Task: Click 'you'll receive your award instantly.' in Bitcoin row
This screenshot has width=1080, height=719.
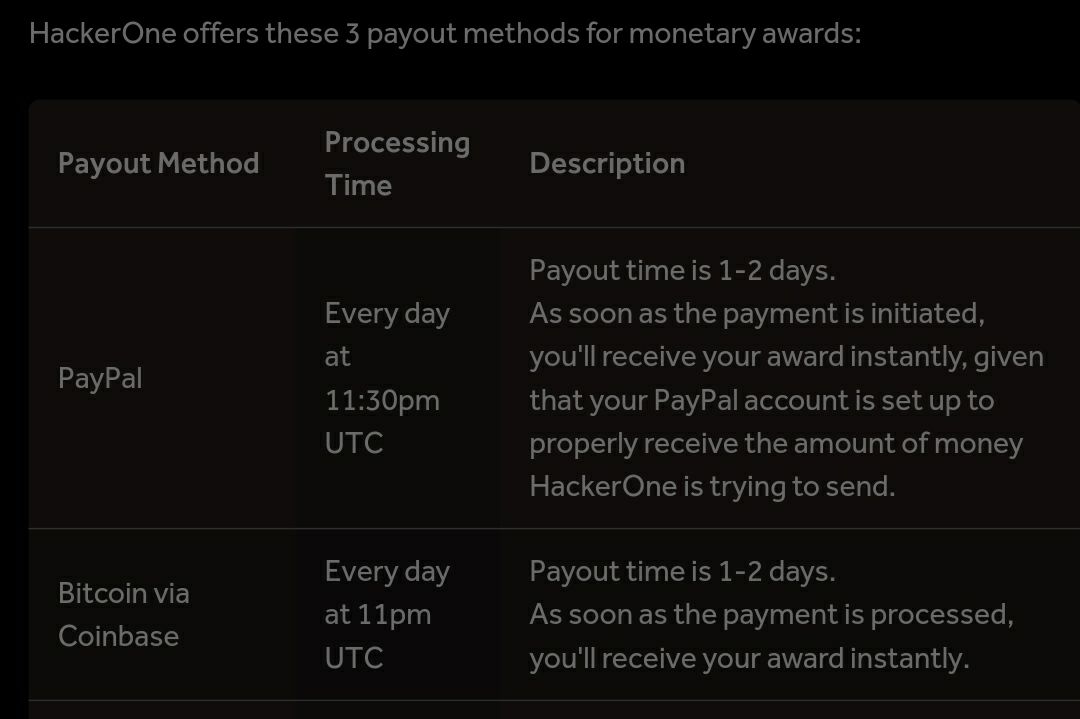Action: click(749, 658)
